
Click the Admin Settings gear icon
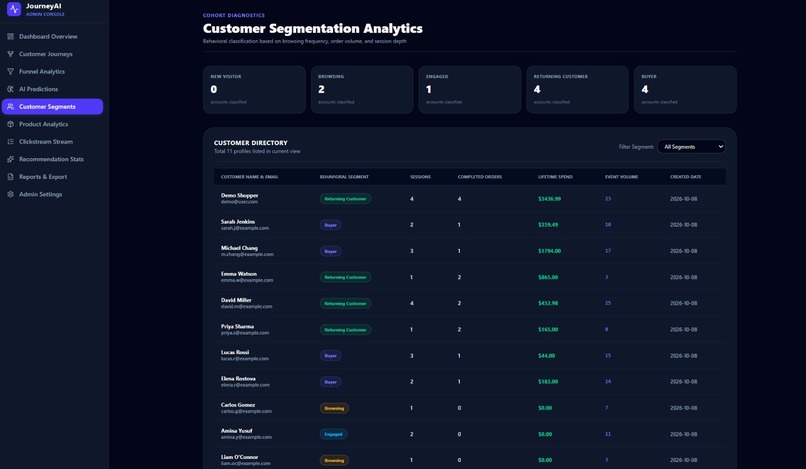click(10, 194)
